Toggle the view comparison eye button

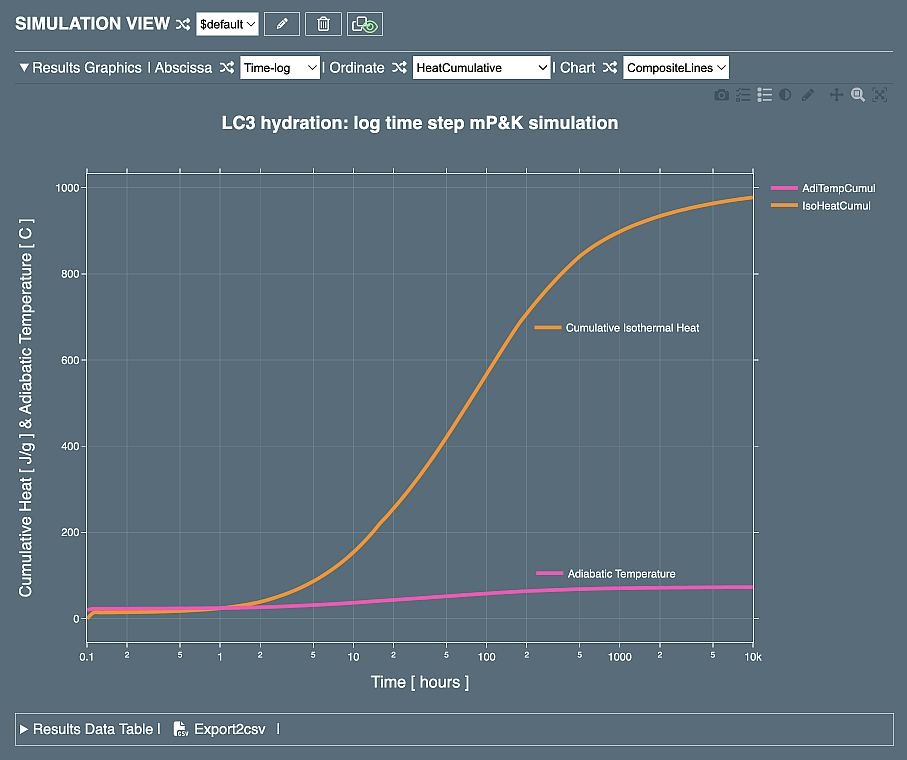365,24
